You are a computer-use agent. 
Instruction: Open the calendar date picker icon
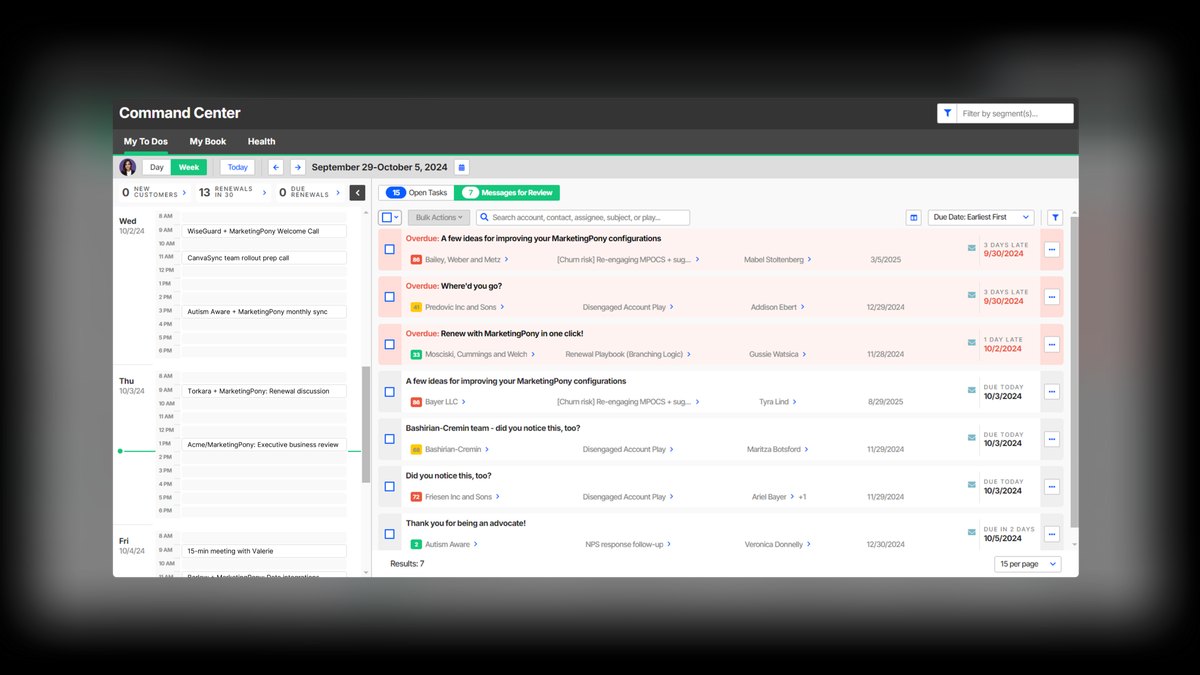461,167
